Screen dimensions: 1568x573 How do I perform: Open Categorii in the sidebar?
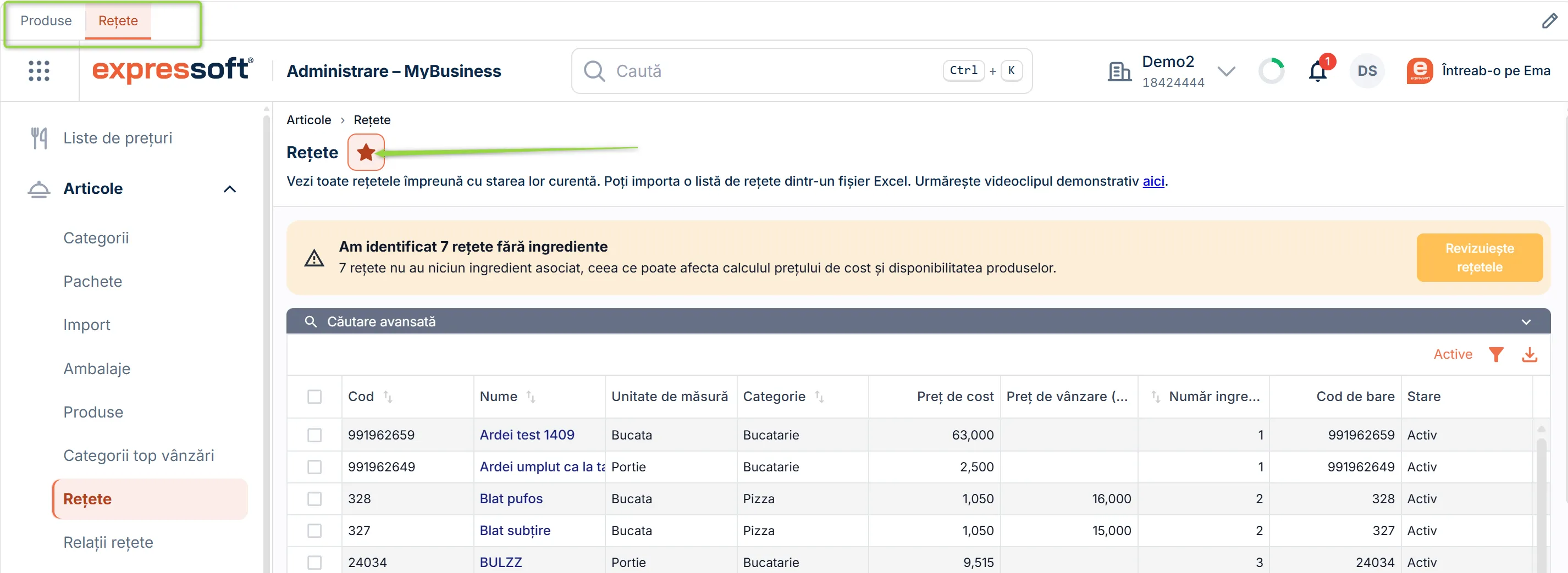pos(96,238)
